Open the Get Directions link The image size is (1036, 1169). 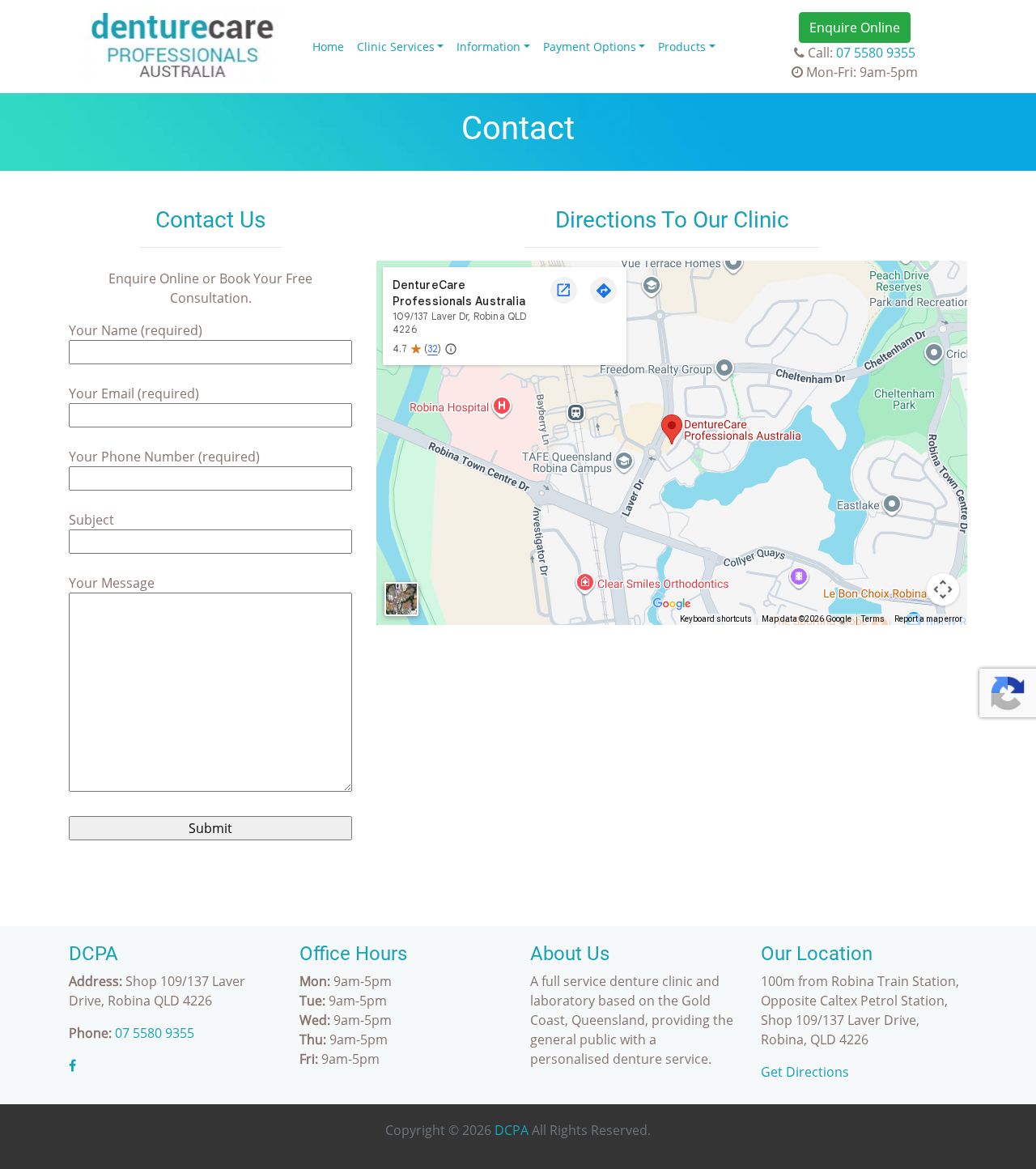coord(805,1072)
